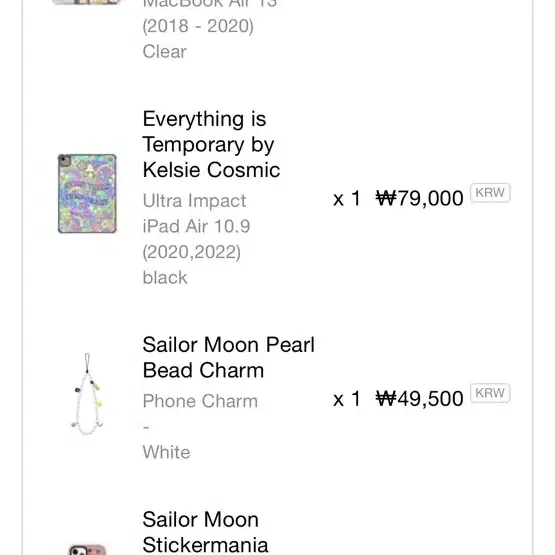The height and width of the screenshot is (555, 555).
Task: Open Sailor Moon Pearl Bead Charm title
Action: 229,357
